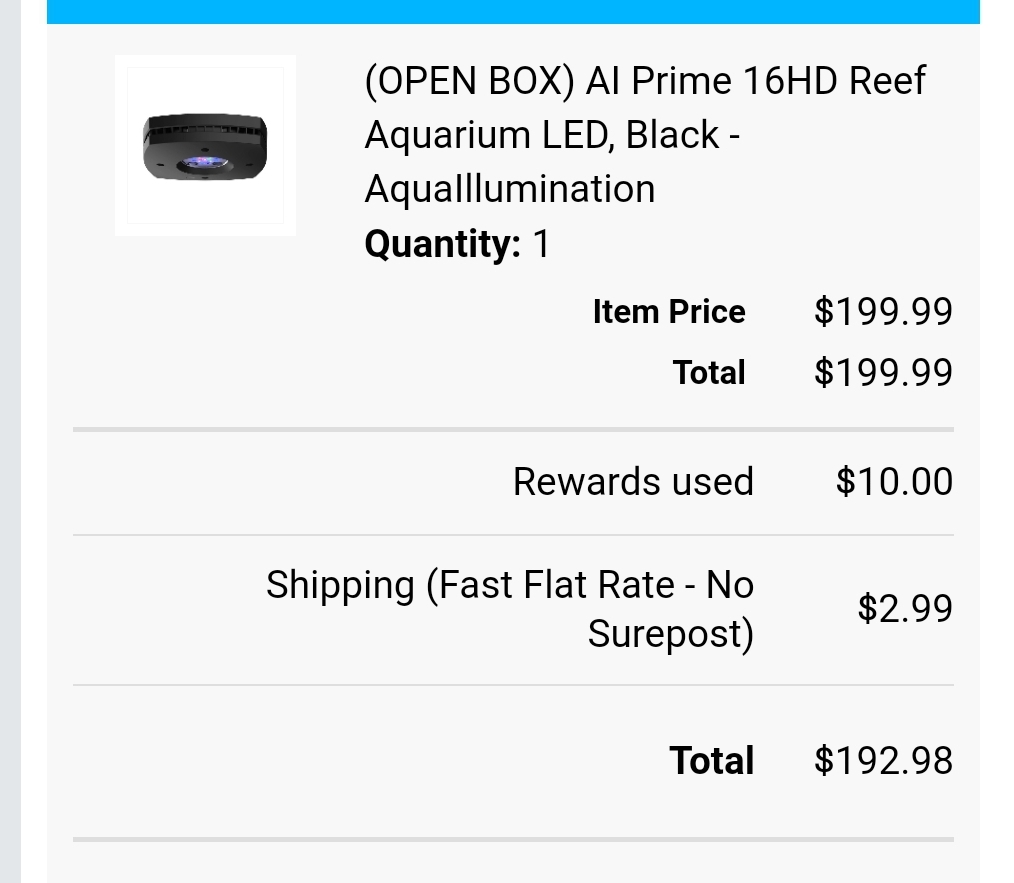The width and height of the screenshot is (1014, 883).
Task: Select the (OPEN BOX) prefix in title
Action: pyautogui.click(x=470, y=81)
